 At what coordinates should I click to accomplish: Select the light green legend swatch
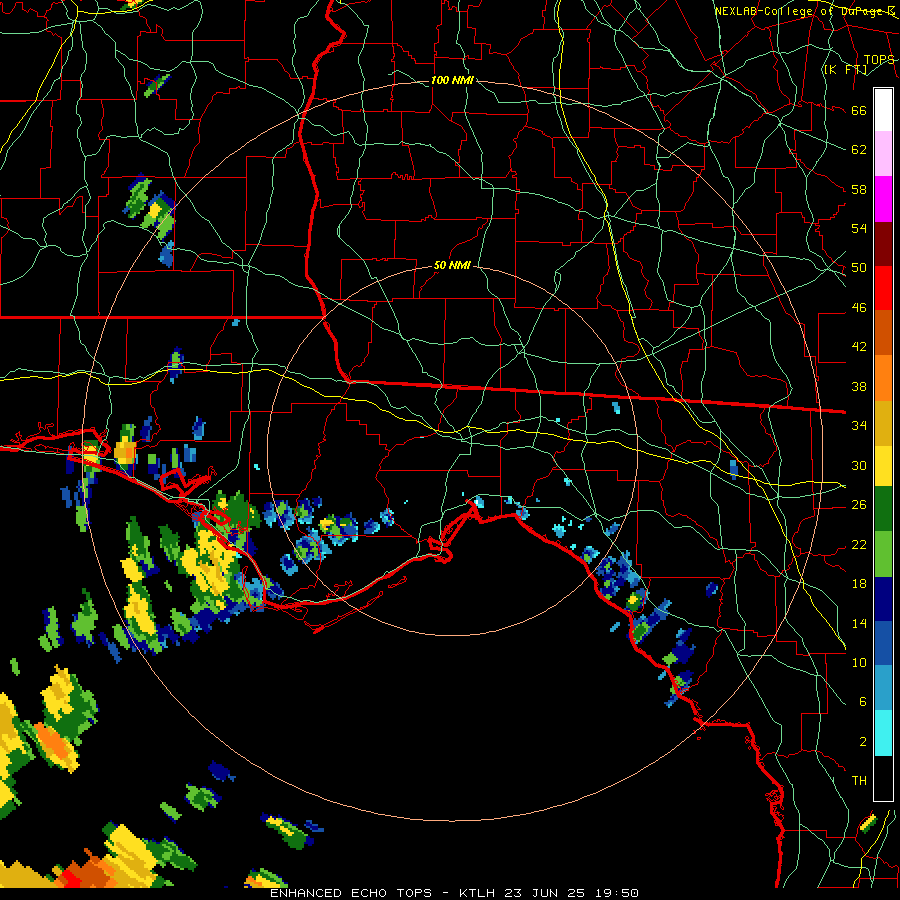pos(883,554)
